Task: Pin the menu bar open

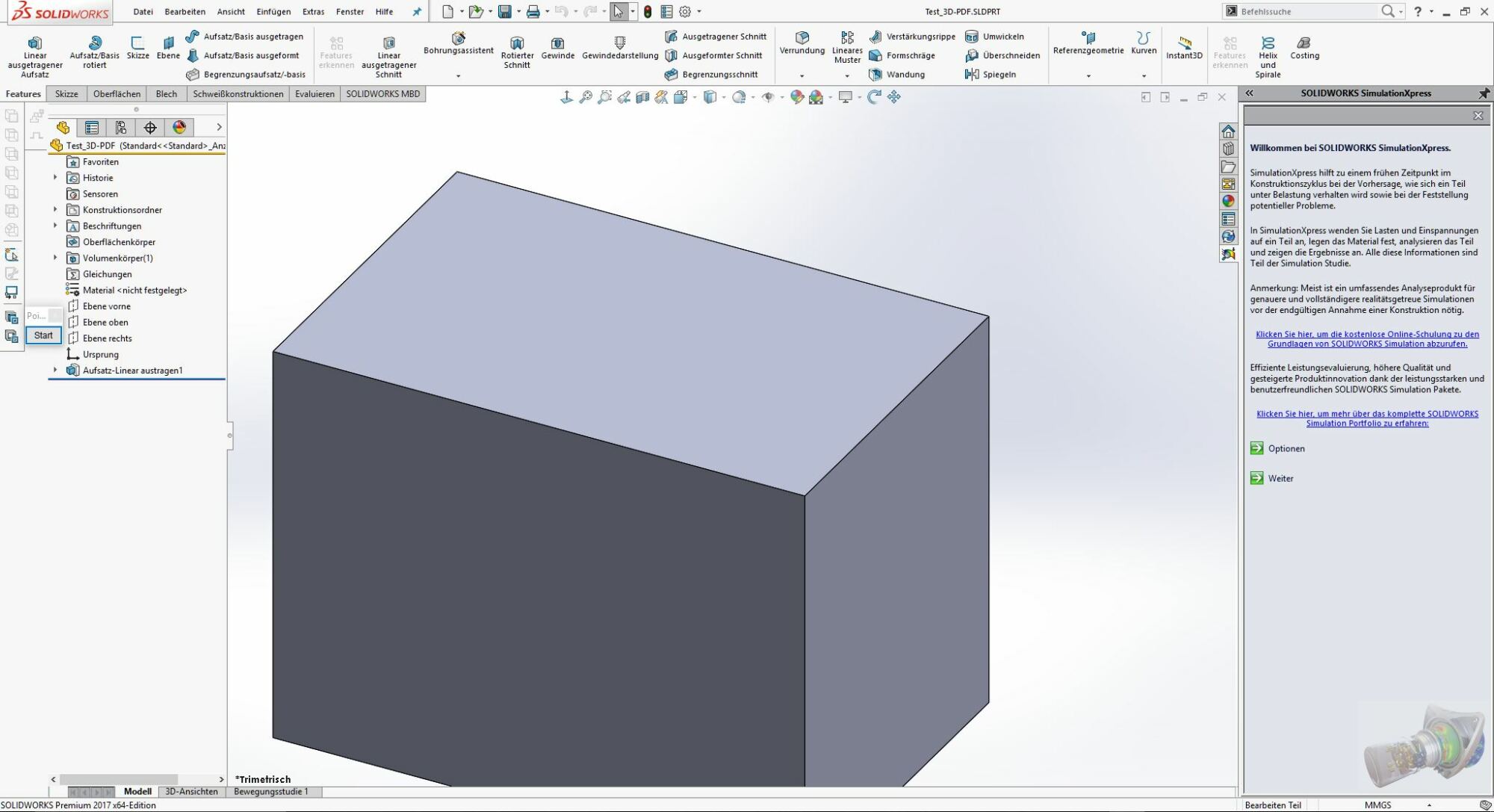Action: 417,11
